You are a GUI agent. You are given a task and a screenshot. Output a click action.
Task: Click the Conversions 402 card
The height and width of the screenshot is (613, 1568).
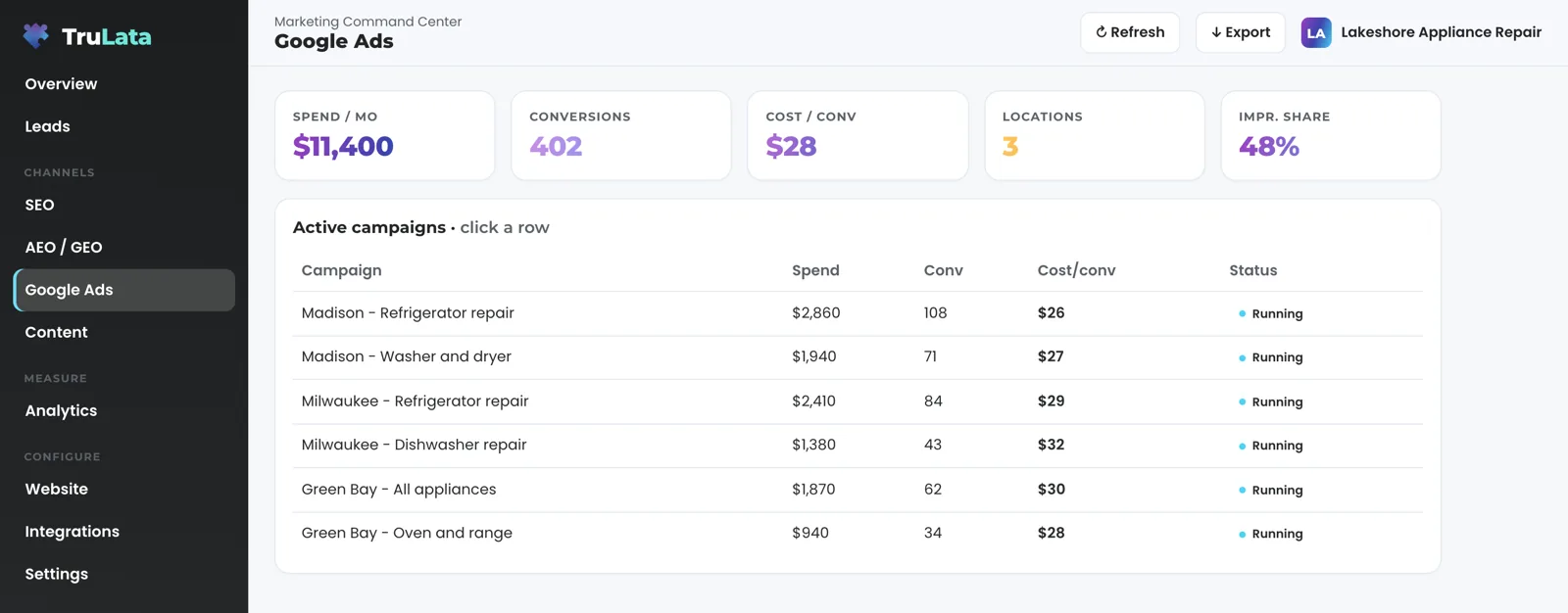pos(621,135)
